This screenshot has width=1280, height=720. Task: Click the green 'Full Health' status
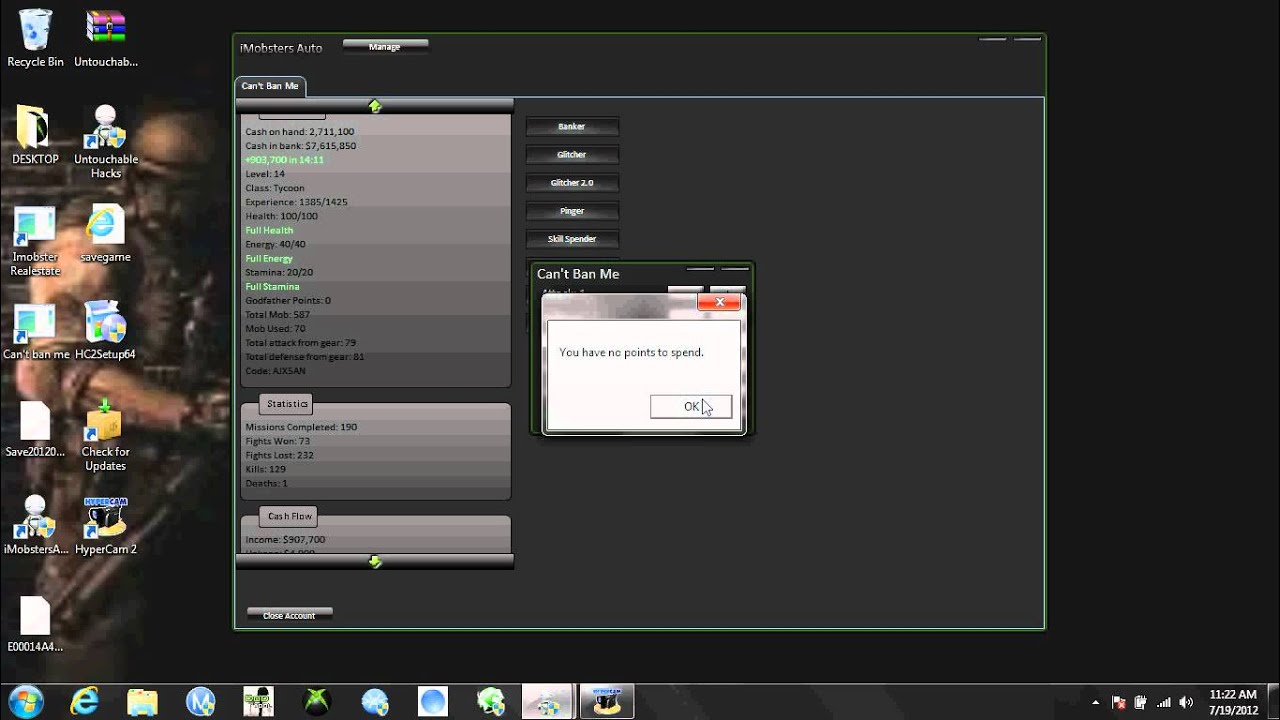coord(269,230)
